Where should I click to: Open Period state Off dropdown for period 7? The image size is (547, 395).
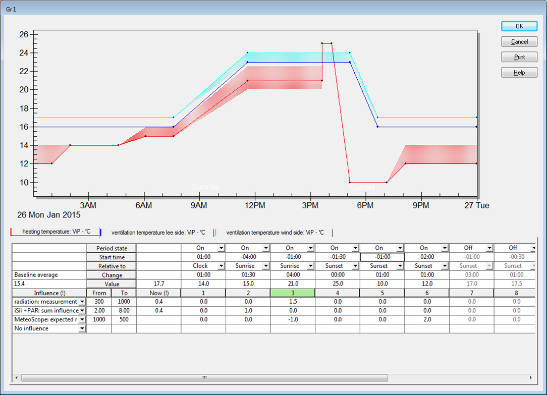pos(489,248)
